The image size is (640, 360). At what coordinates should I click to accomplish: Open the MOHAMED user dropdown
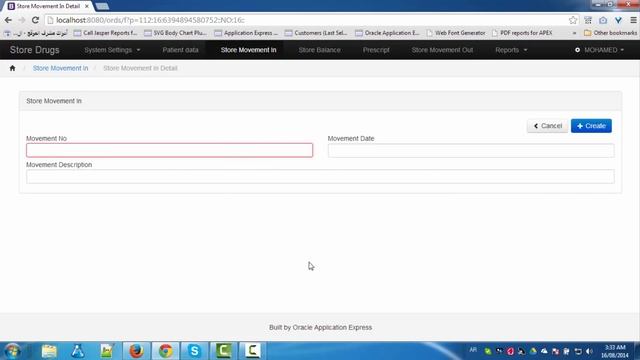coord(599,50)
